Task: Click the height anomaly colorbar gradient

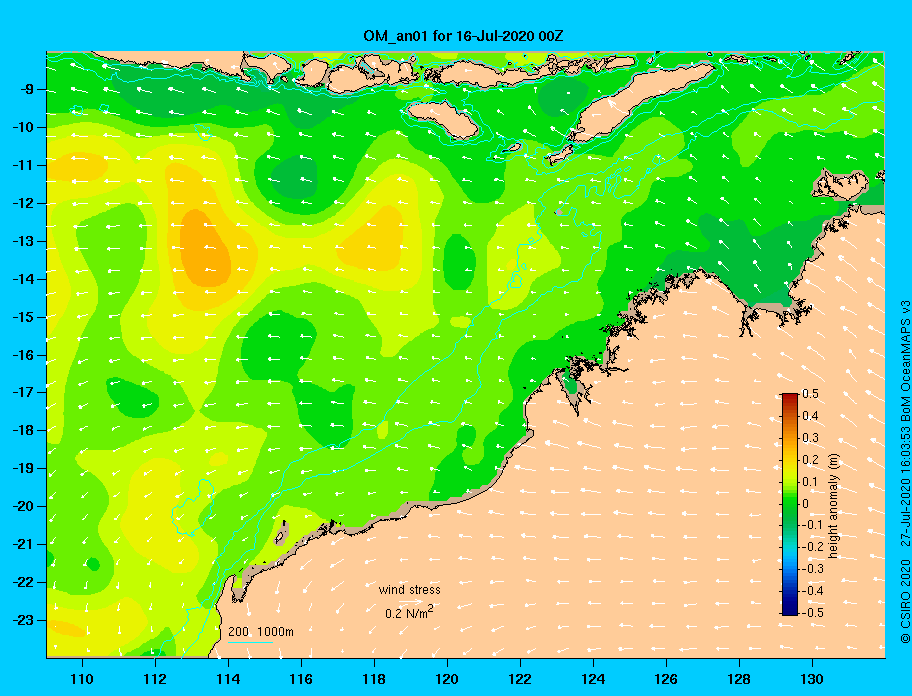Action: (790, 504)
